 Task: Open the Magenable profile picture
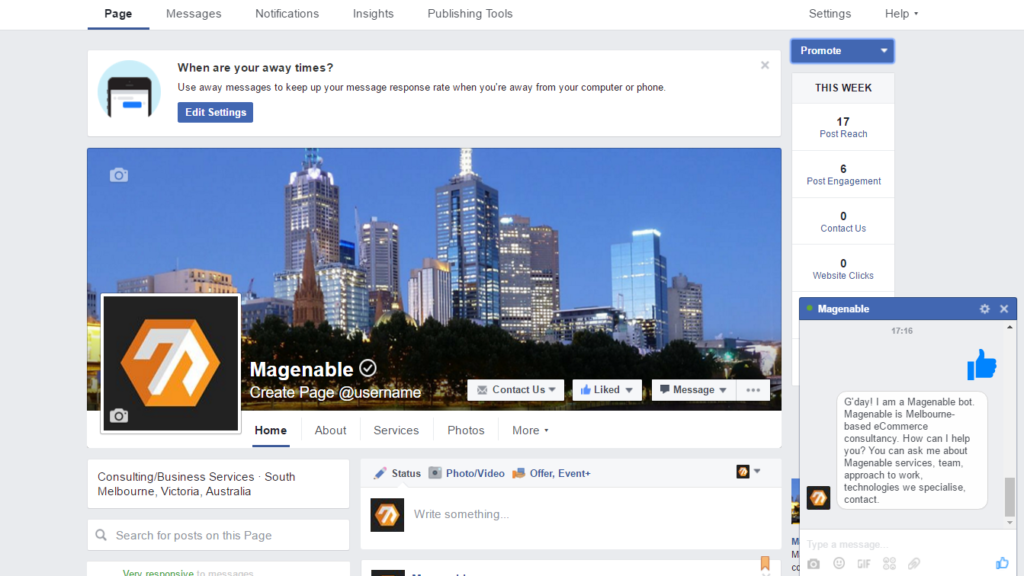point(171,363)
